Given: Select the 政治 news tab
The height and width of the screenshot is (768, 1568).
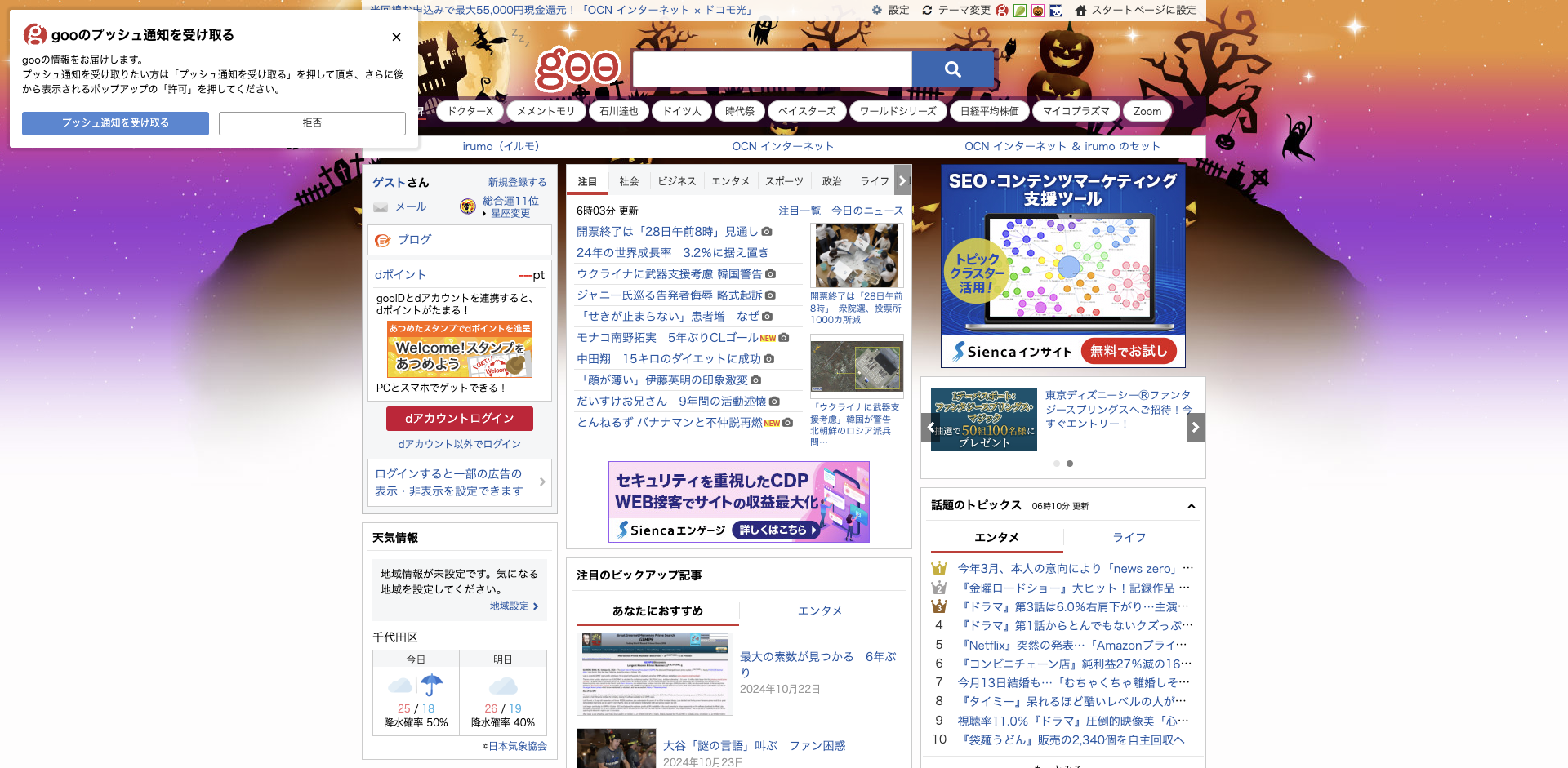Looking at the screenshot, I should point(831,181).
